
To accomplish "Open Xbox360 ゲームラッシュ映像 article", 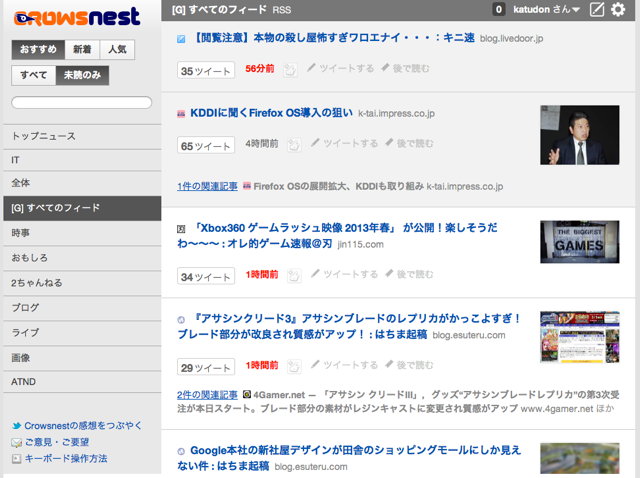I will coord(338,236).
